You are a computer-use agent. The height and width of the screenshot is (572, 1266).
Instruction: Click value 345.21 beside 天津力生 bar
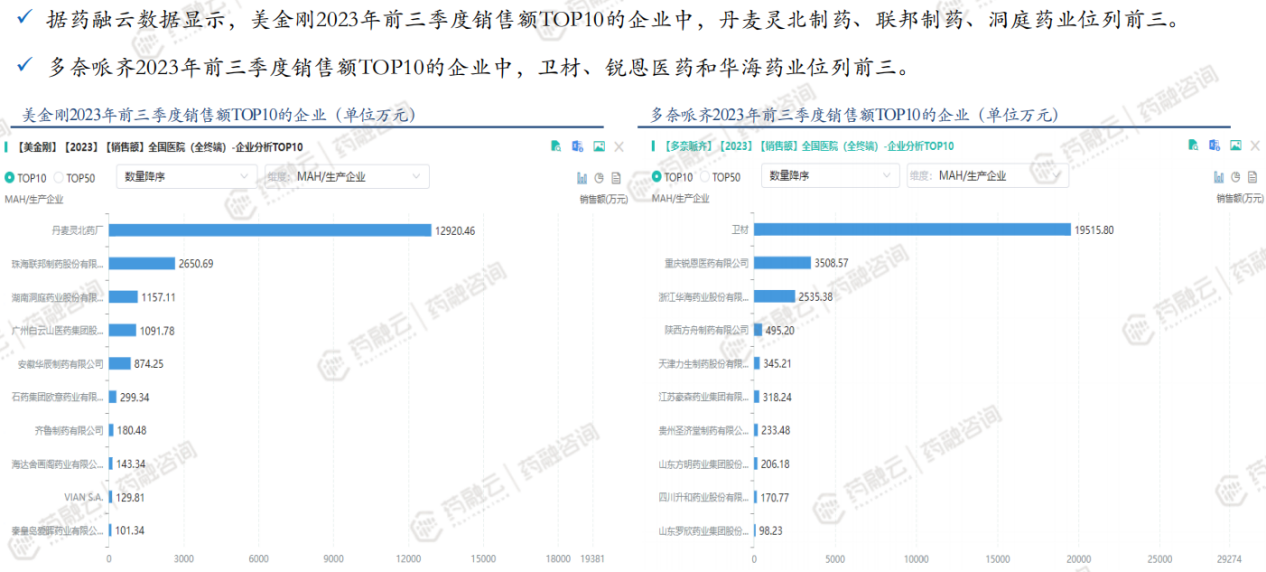pyautogui.click(x=777, y=364)
